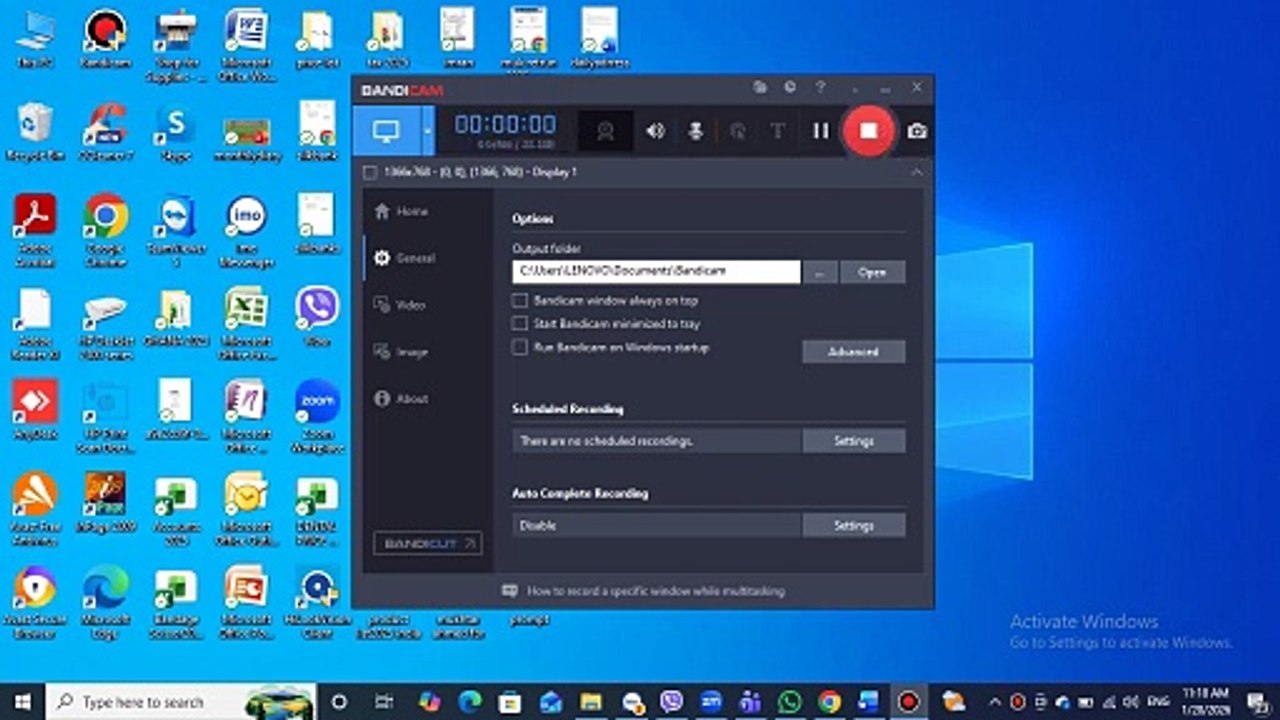Browse for output folder with the '...' button
Viewport: 1280px width, 720px height.
(x=820, y=272)
